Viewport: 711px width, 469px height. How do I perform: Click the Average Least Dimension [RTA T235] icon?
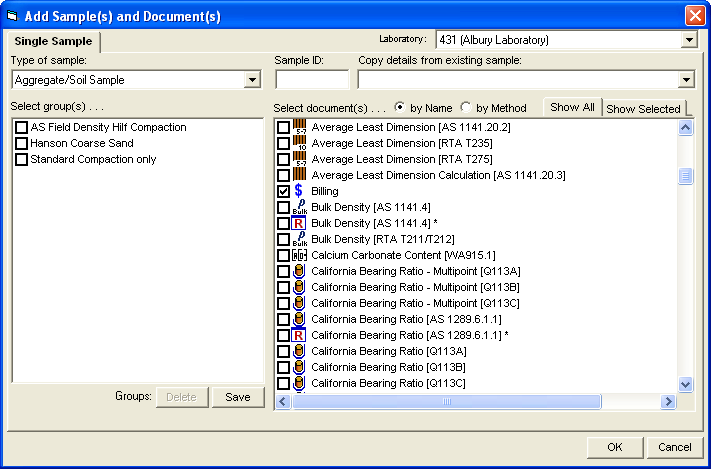point(299,143)
